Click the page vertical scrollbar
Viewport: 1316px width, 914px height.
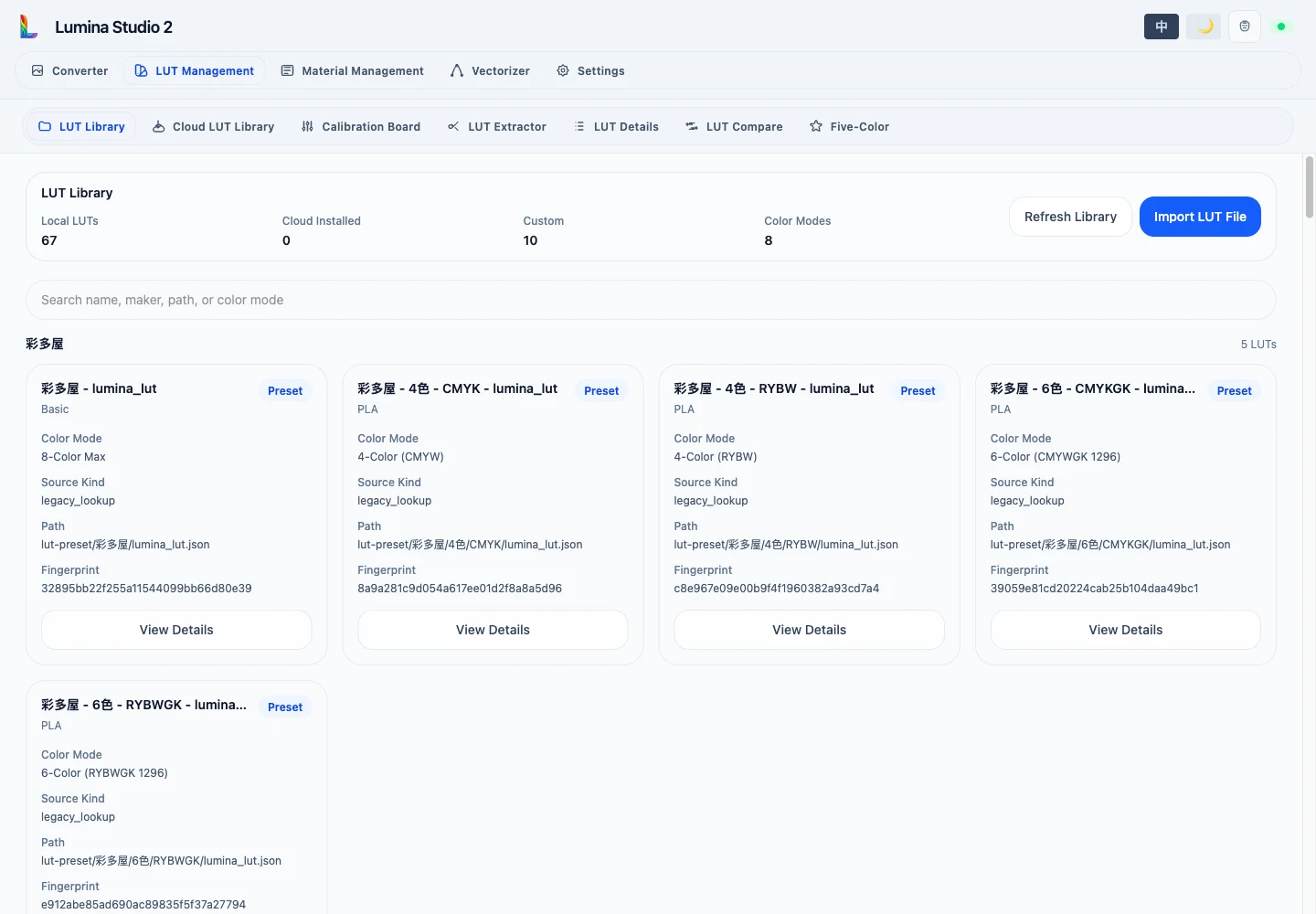(x=1309, y=187)
